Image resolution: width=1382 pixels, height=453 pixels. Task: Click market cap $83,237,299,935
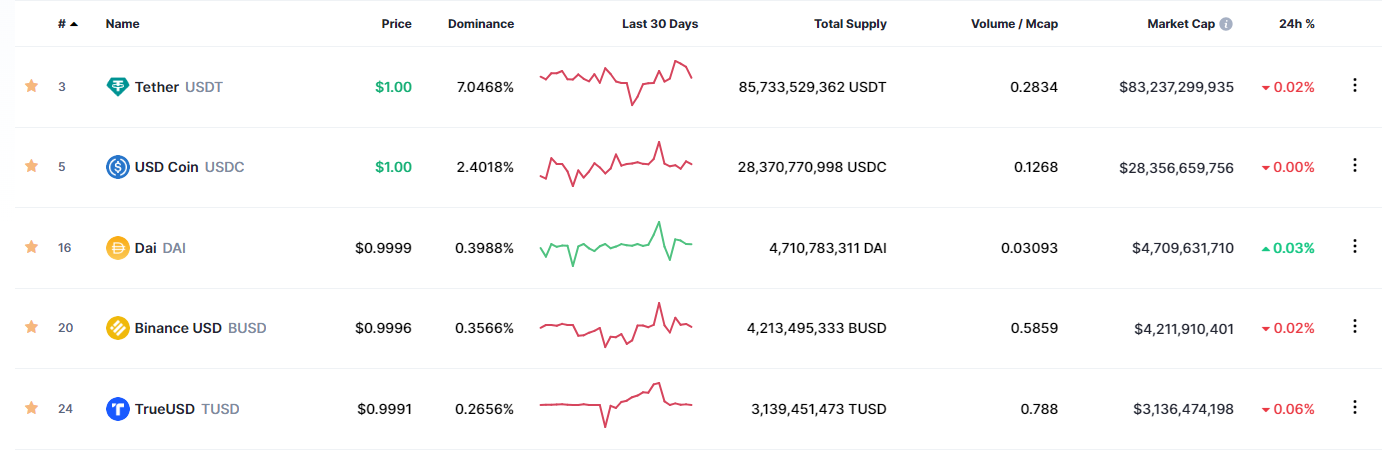pyautogui.click(x=1176, y=87)
